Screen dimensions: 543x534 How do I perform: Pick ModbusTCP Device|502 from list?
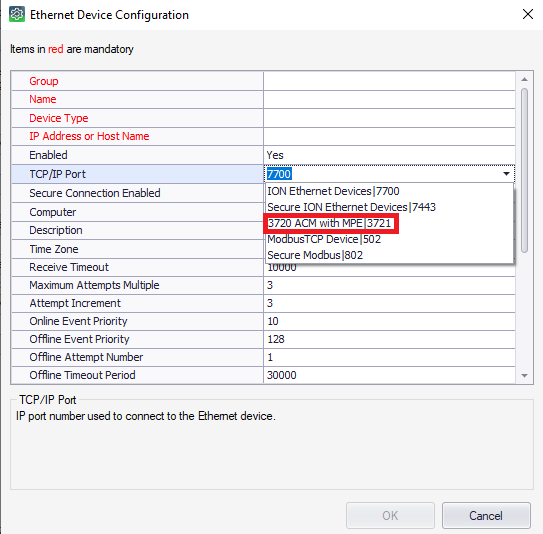pyautogui.click(x=390, y=239)
